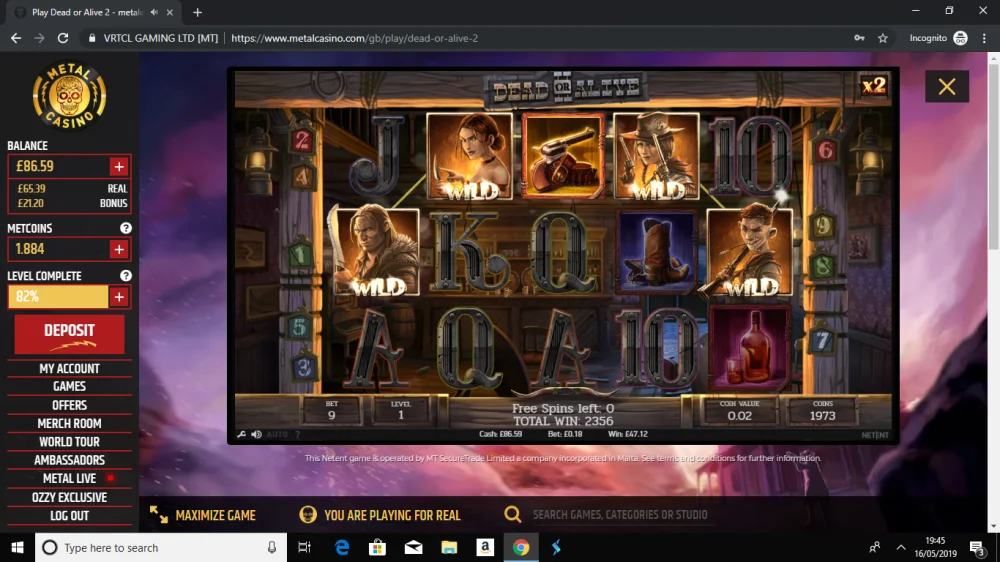Click the LEVEL value 1 box

click(401, 411)
